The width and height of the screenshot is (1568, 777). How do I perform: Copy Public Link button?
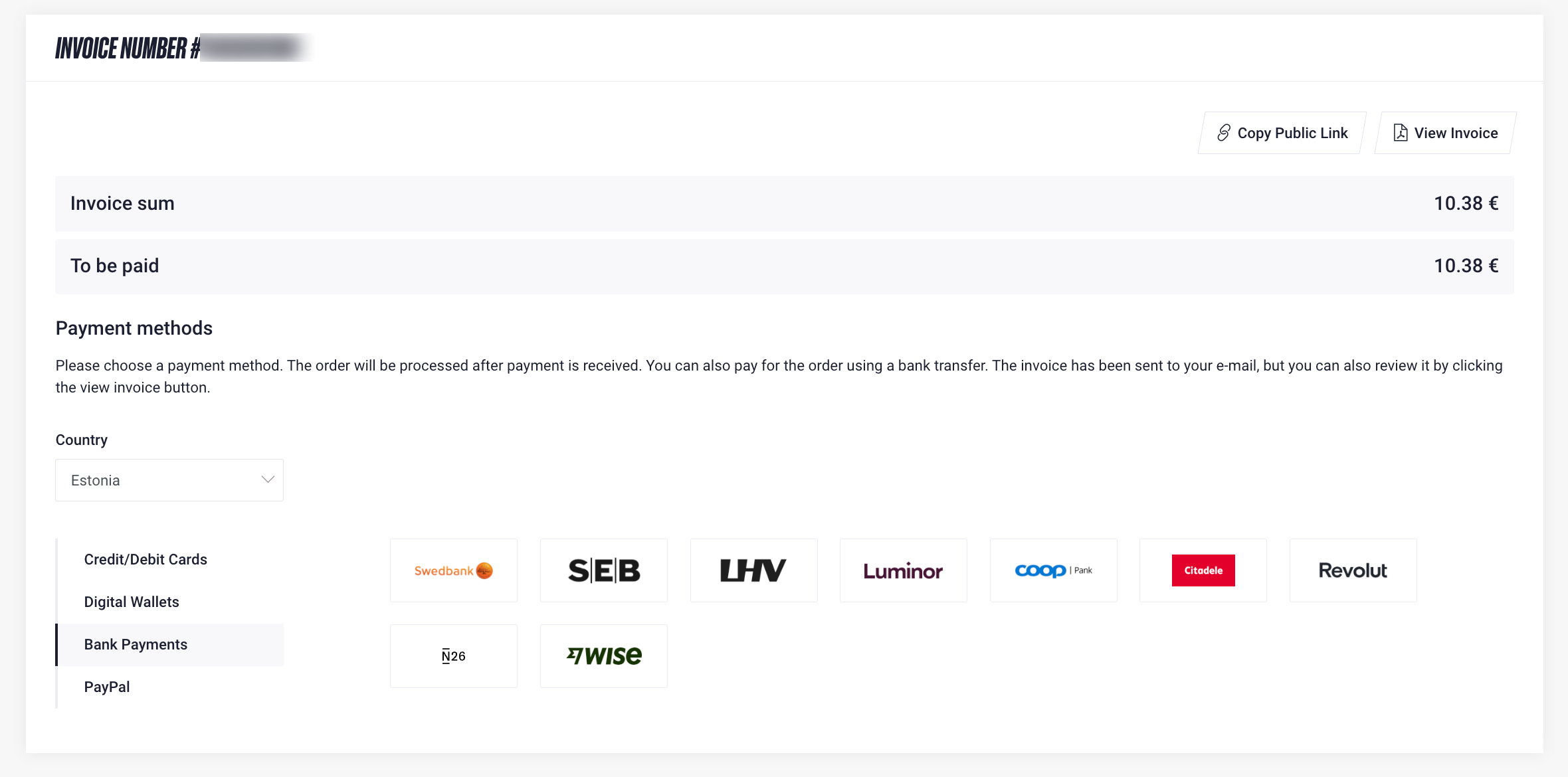[x=1282, y=133]
